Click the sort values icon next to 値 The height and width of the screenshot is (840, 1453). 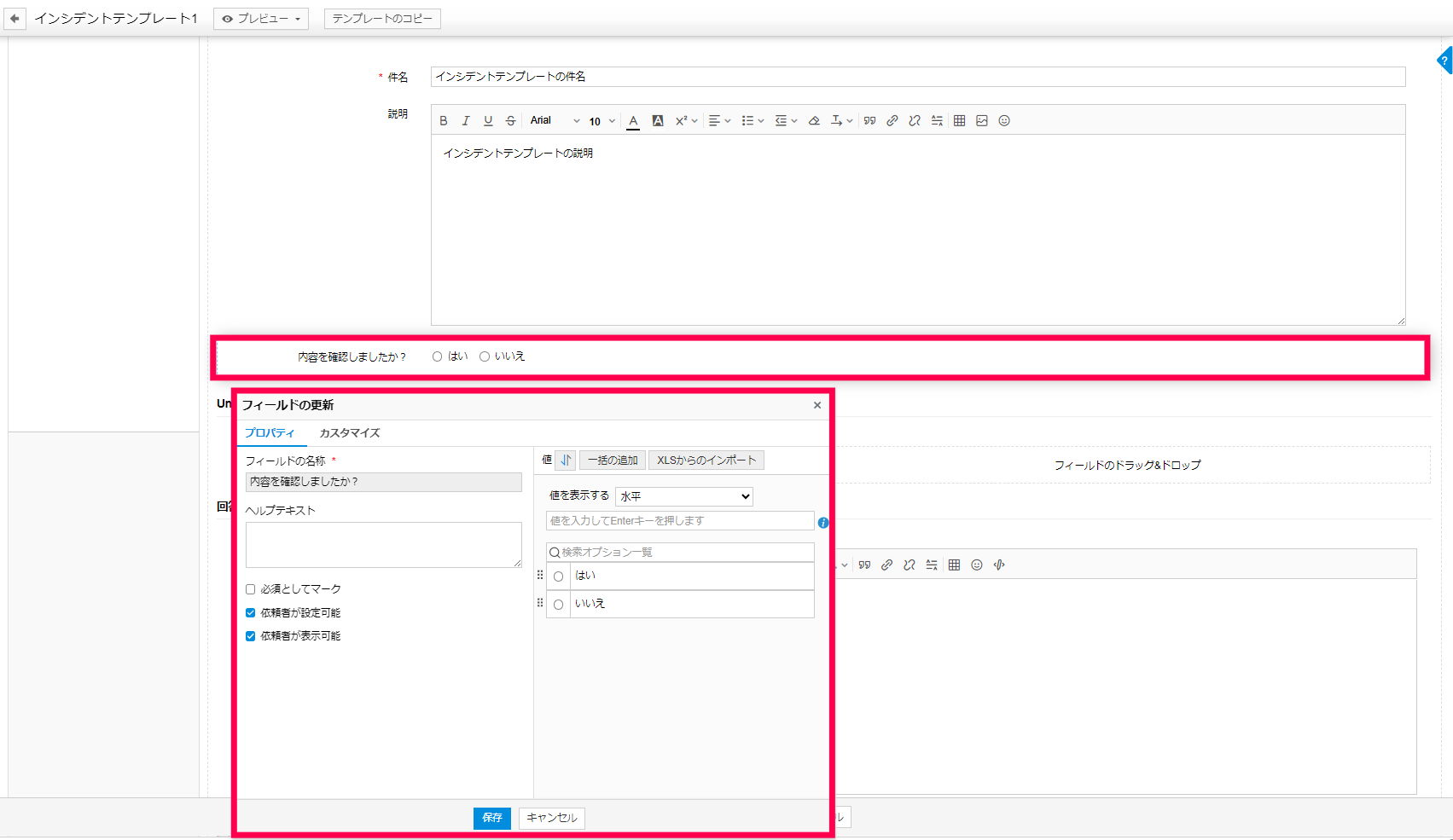[566, 461]
